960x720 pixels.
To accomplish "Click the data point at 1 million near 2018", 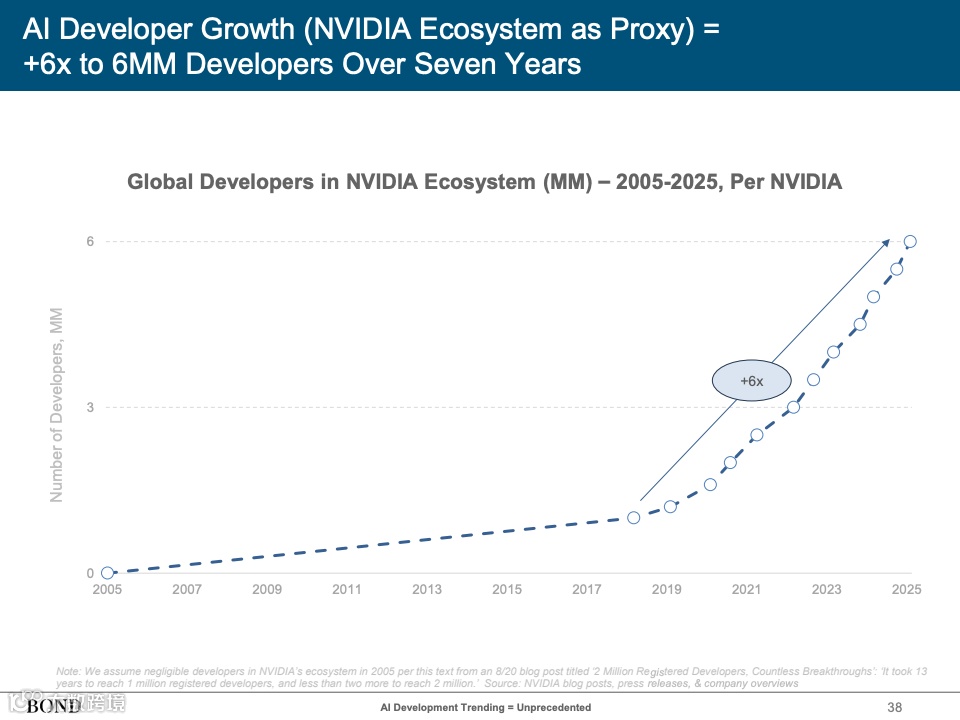I will [x=634, y=518].
